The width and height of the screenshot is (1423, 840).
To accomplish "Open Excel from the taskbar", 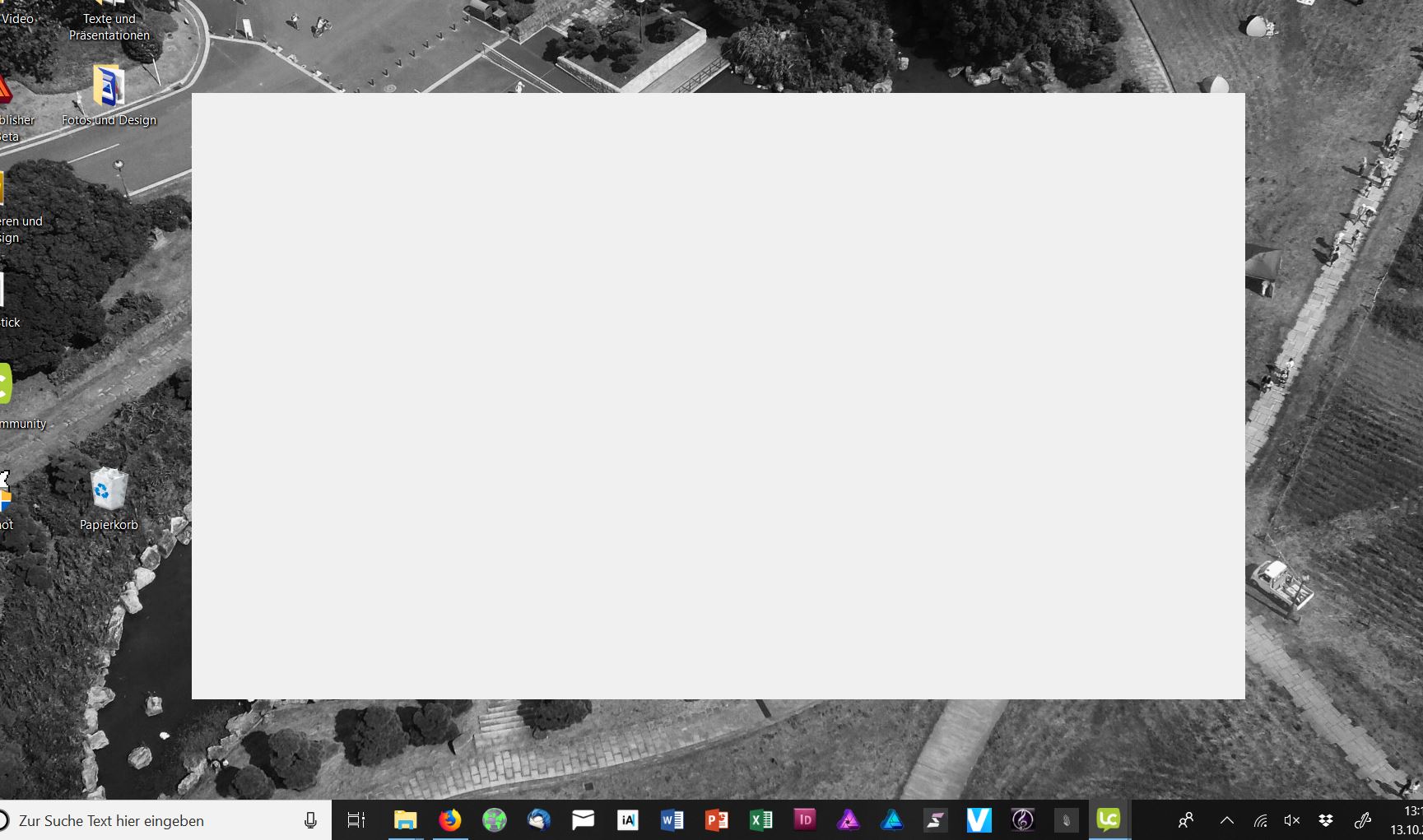I will [760, 820].
